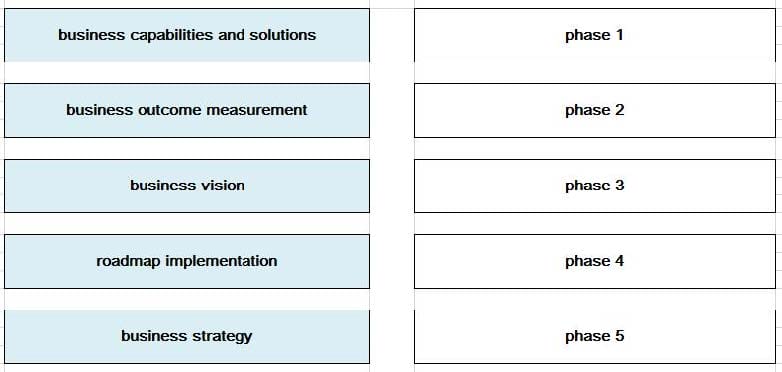This screenshot has height=372, width=782.
Task: Click the 'phase 3' label text
Action: 594,186
